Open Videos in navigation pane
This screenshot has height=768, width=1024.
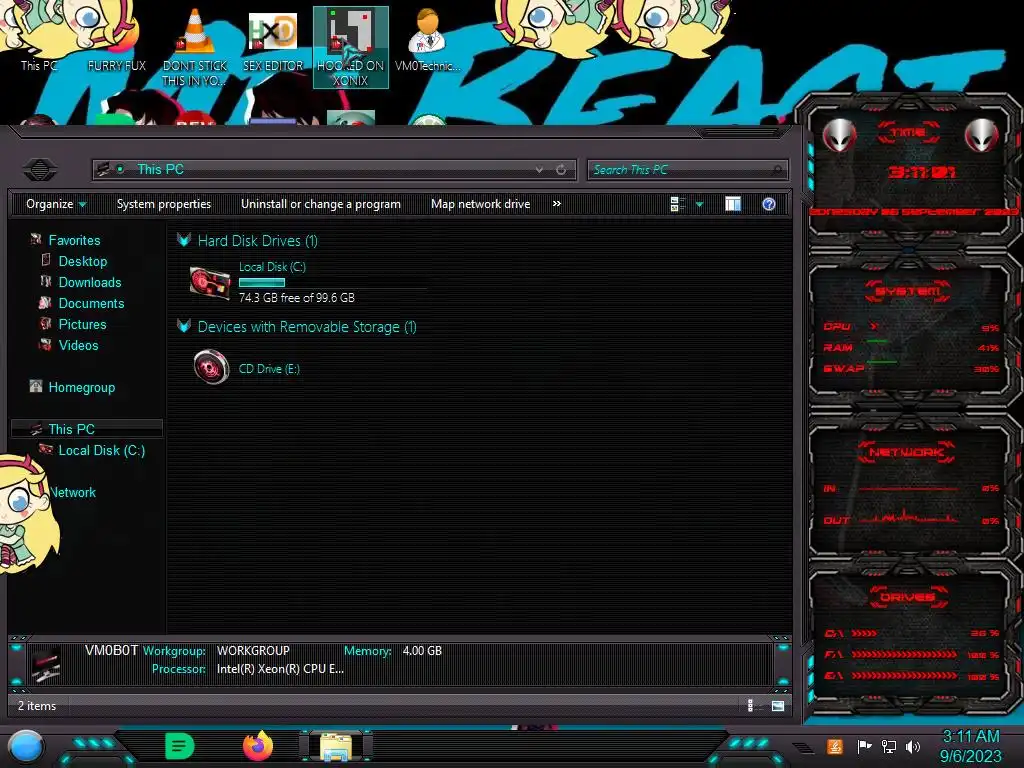pos(78,345)
